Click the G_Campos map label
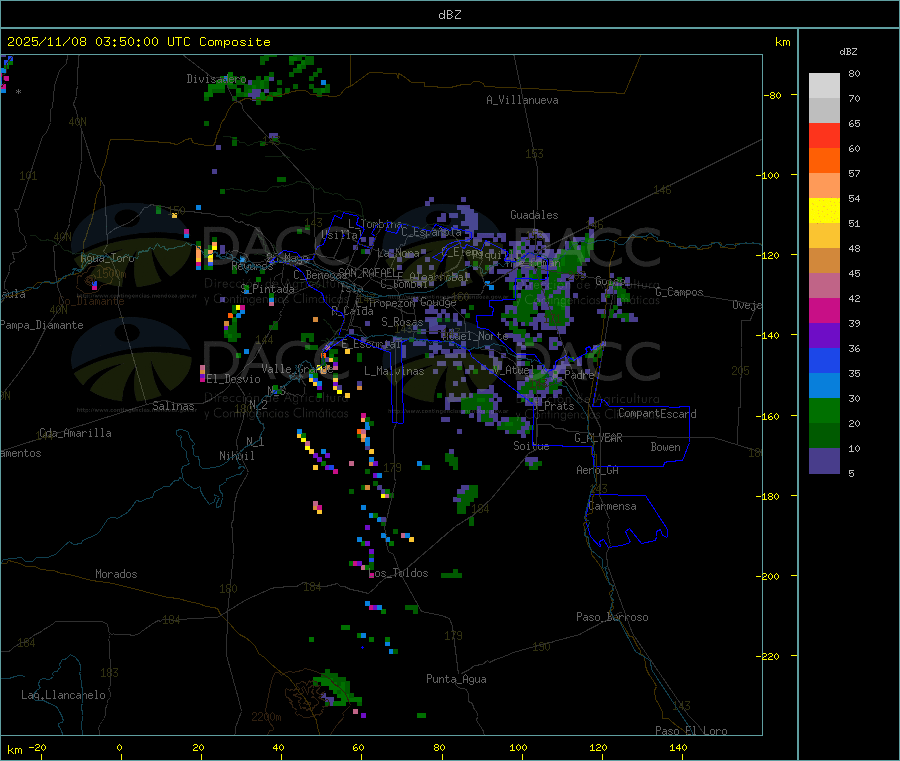This screenshot has width=900, height=761. [x=679, y=292]
